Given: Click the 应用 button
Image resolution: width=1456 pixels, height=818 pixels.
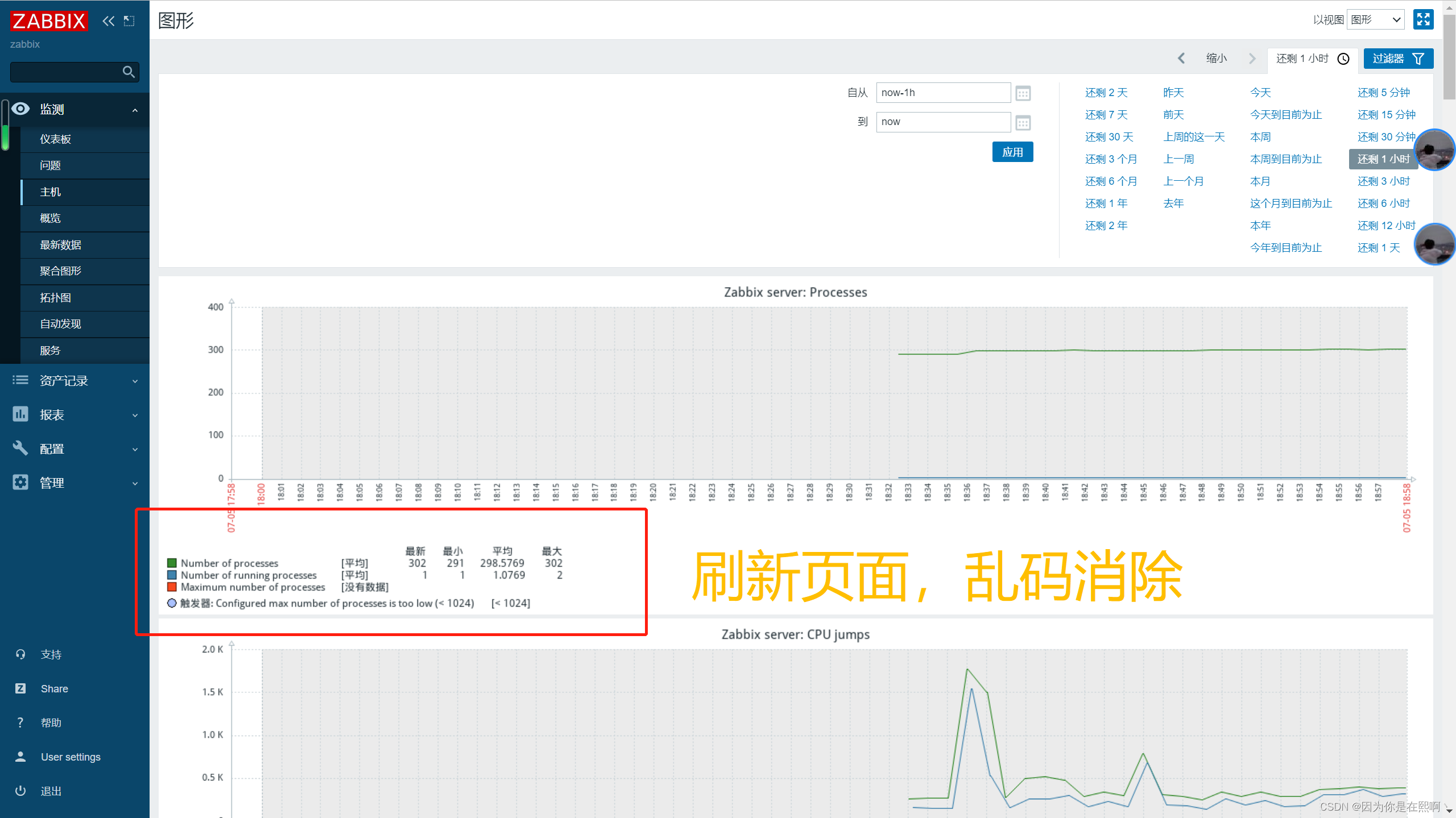Looking at the screenshot, I should 1012,152.
